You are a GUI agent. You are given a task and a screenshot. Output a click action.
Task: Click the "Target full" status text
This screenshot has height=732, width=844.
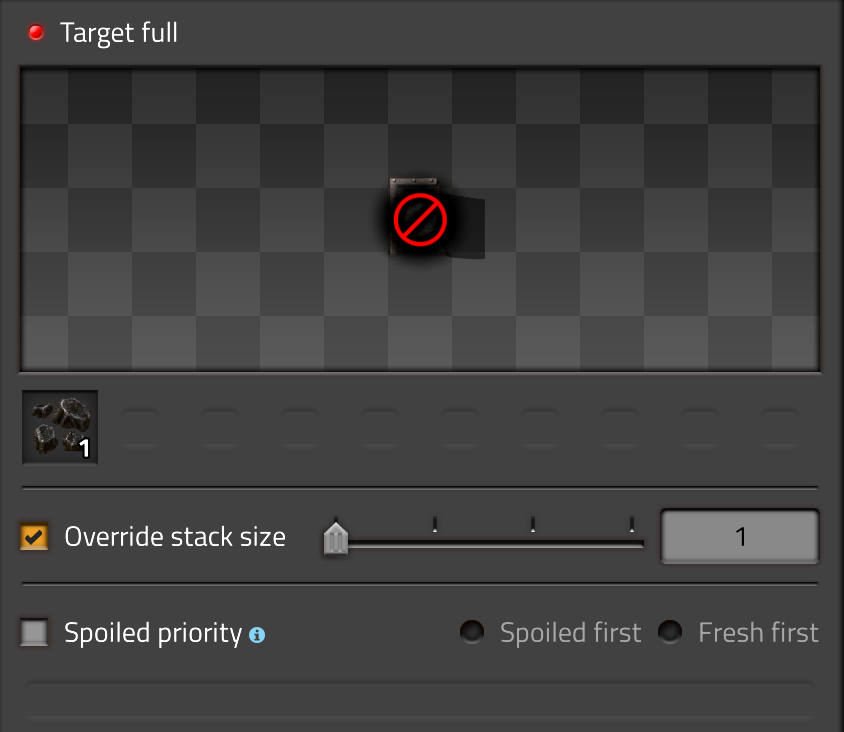pos(119,33)
